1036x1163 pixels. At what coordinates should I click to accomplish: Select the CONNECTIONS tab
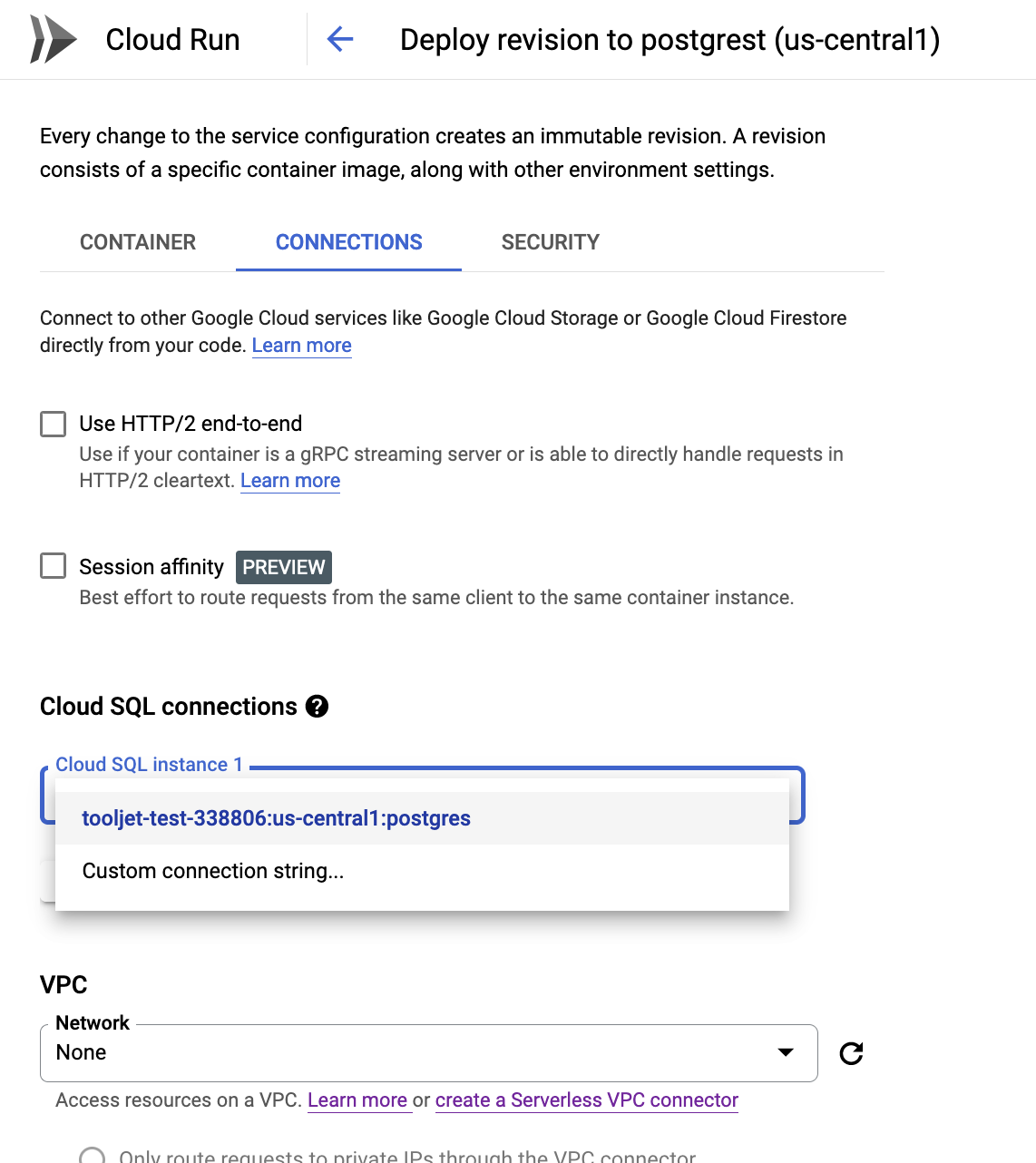[x=348, y=242]
